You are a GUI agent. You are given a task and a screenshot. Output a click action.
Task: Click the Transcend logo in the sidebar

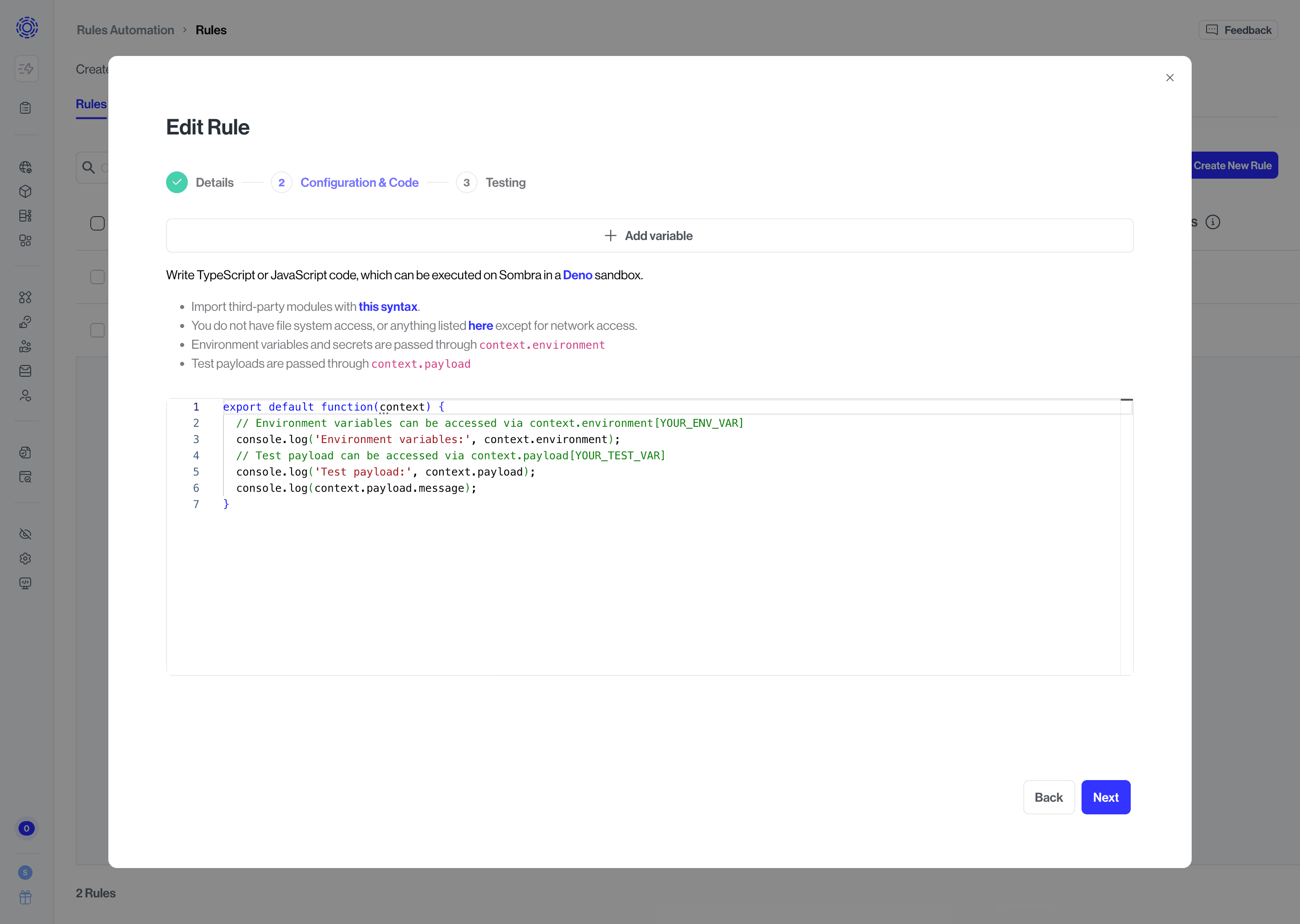pos(27,28)
